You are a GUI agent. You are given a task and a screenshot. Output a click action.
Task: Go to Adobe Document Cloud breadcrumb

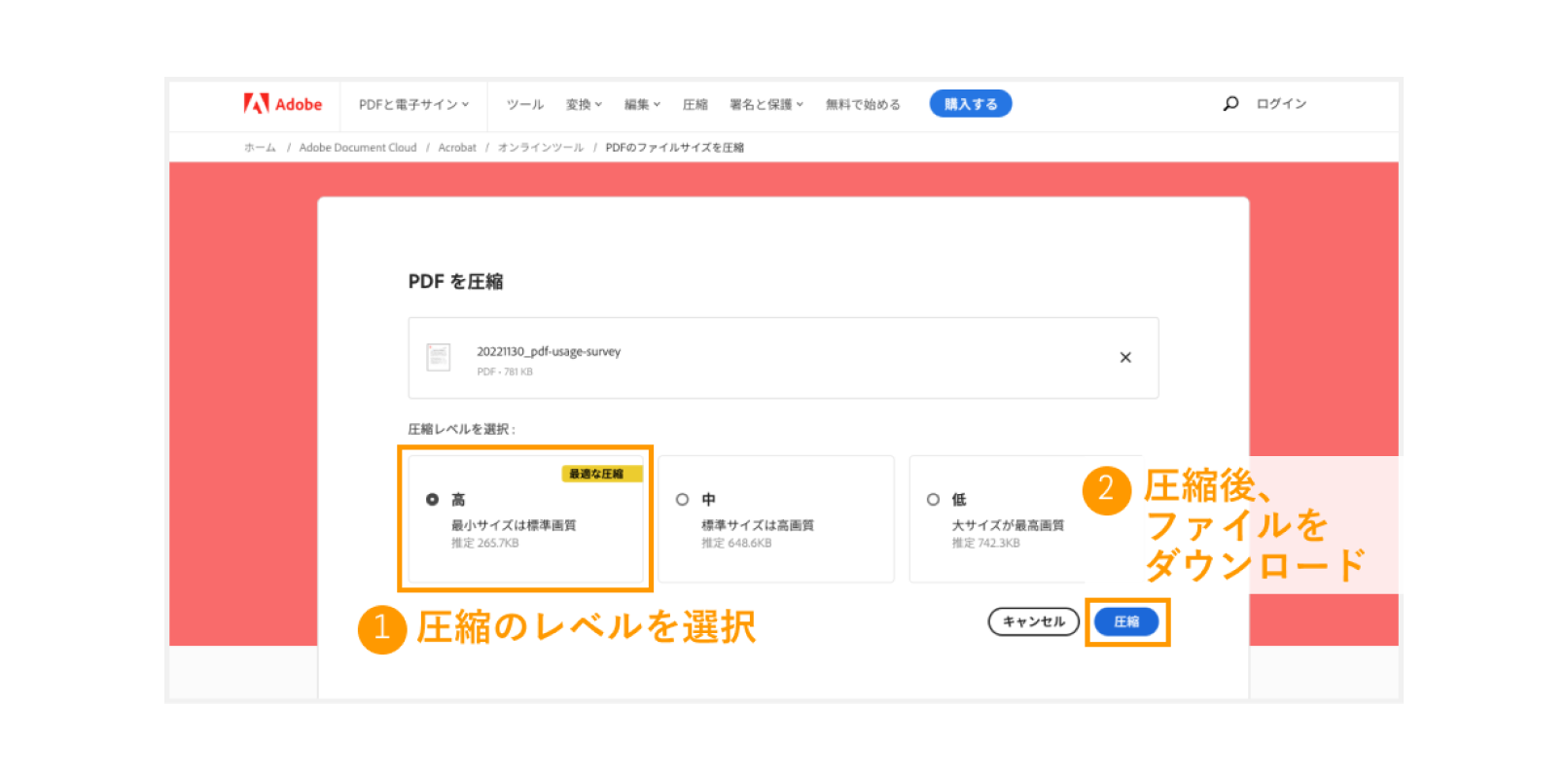coord(358,148)
